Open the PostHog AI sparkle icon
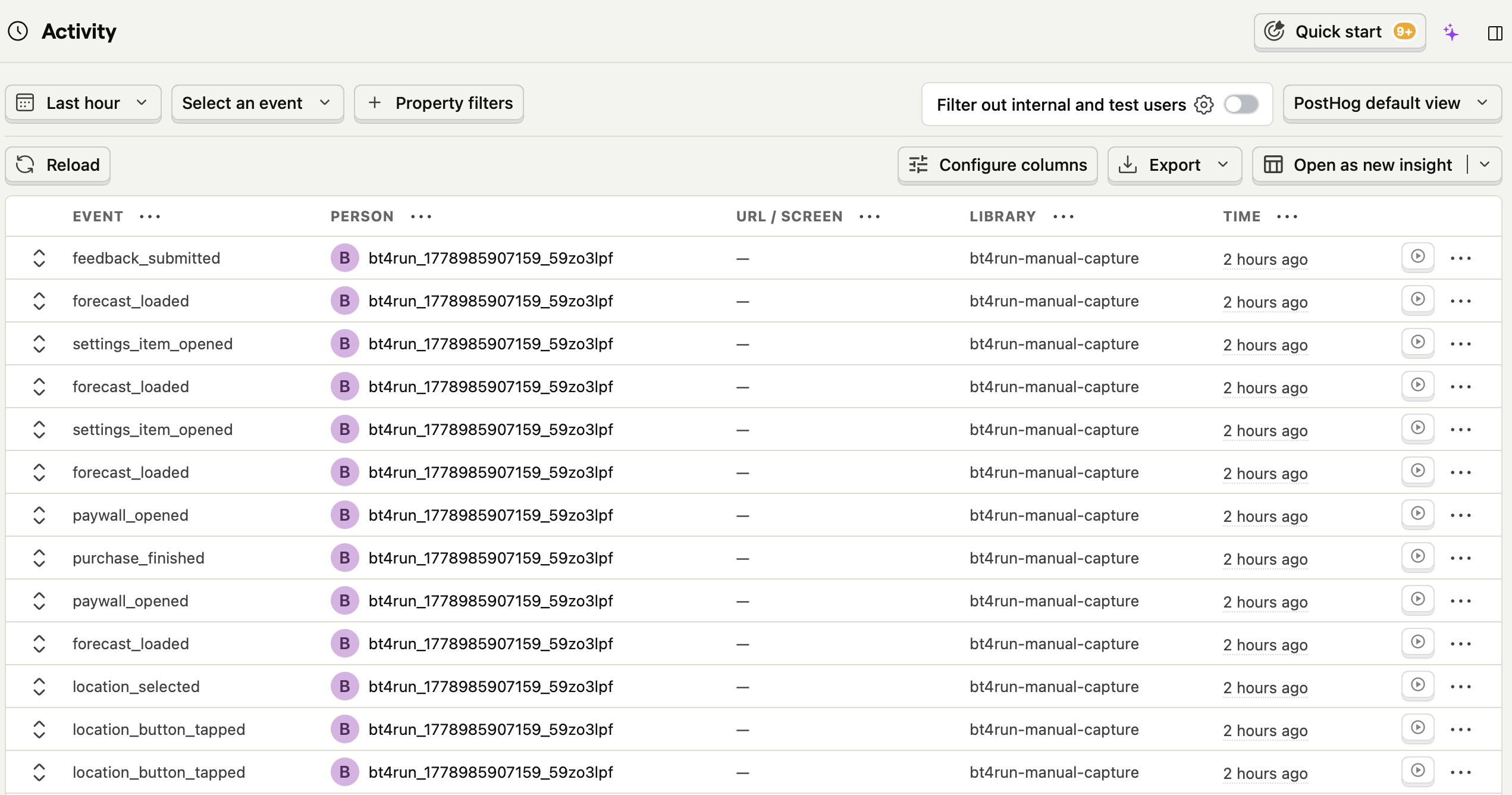Viewport: 1512px width, 795px height. (1451, 32)
